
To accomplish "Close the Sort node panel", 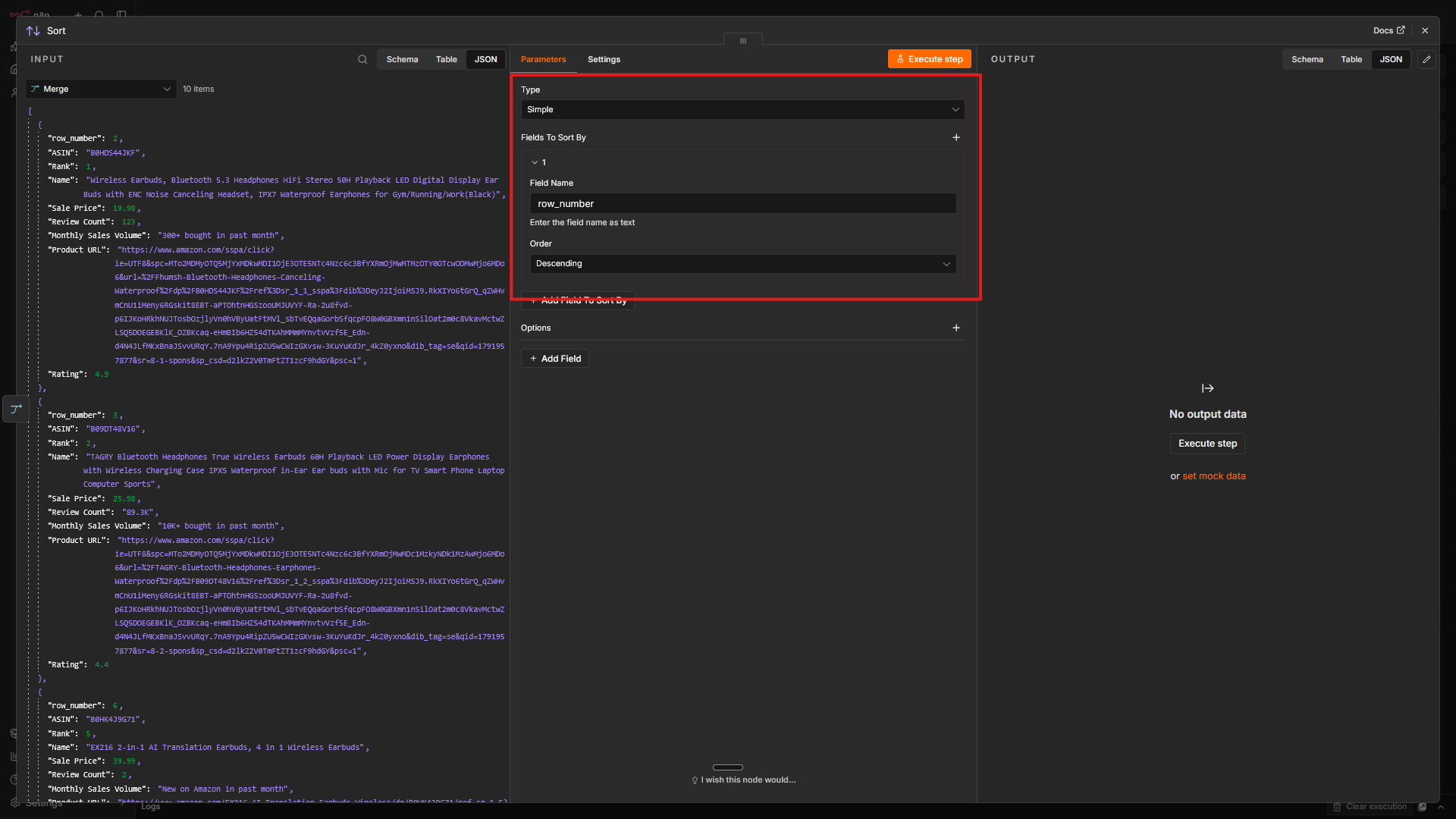I will click(x=1425, y=30).
